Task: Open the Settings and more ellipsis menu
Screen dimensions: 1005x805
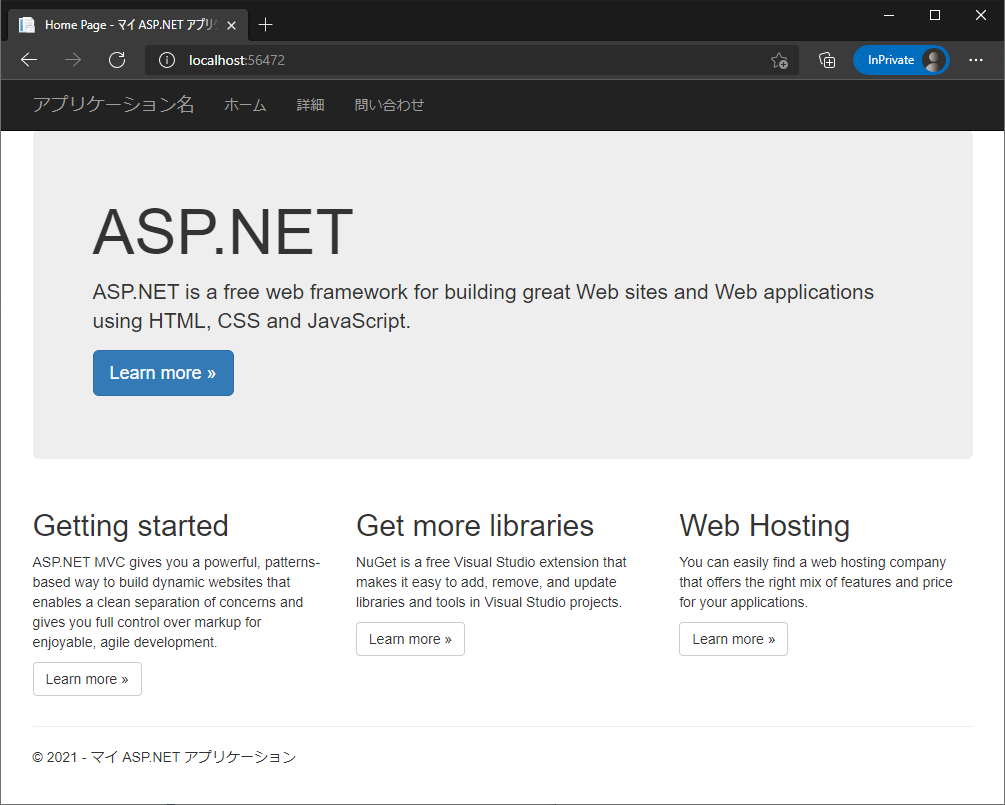Action: (976, 60)
